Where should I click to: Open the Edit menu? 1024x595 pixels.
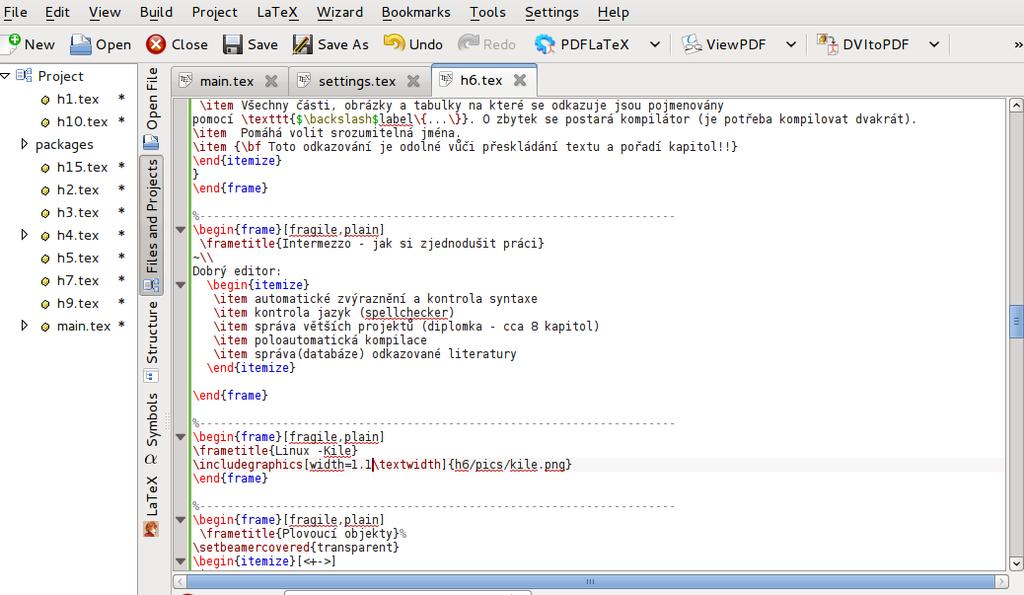coord(57,12)
